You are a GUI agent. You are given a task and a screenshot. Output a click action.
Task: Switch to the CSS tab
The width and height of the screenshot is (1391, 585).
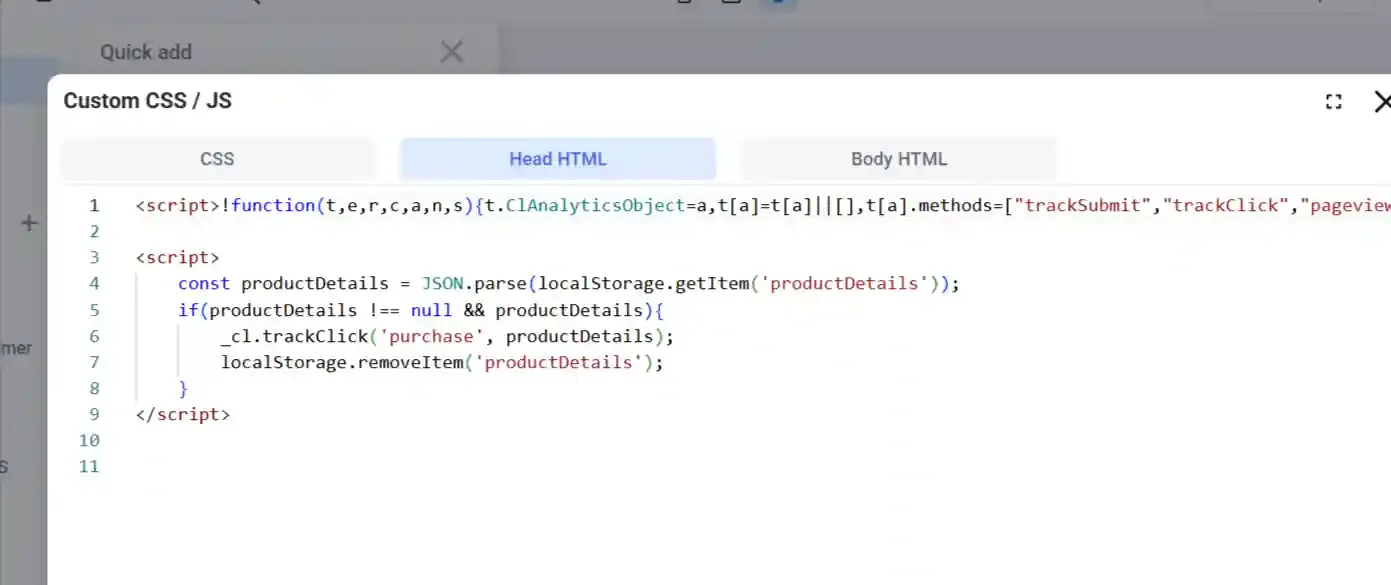pos(217,159)
